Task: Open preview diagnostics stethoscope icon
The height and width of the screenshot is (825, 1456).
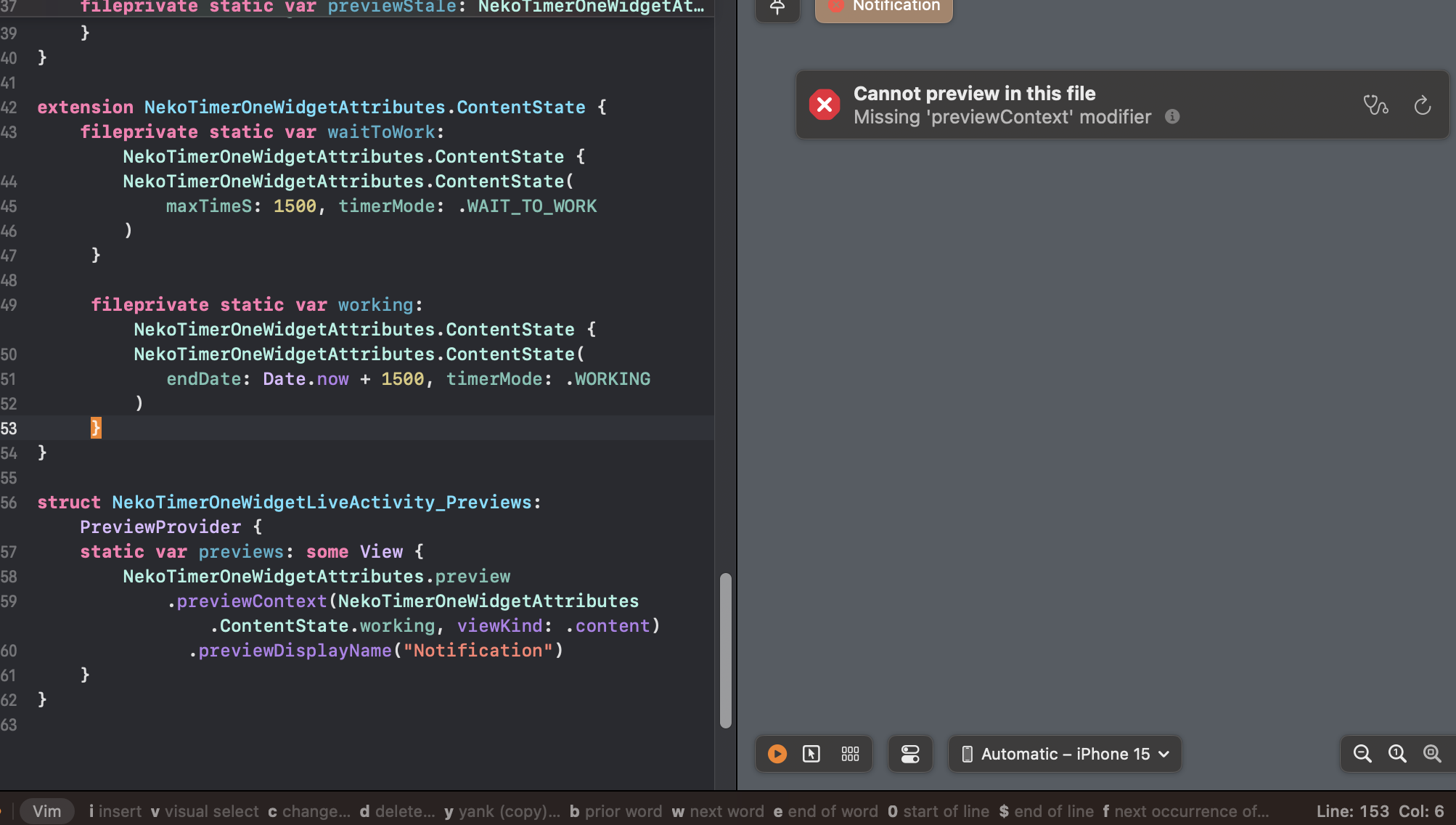Action: click(1375, 105)
